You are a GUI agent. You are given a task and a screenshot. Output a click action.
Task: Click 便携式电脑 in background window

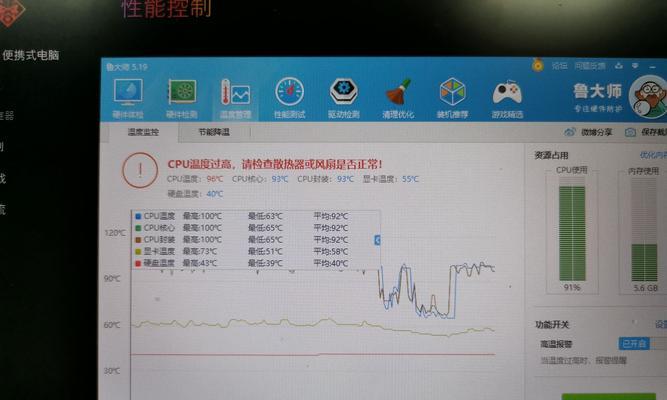pos(31,55)
